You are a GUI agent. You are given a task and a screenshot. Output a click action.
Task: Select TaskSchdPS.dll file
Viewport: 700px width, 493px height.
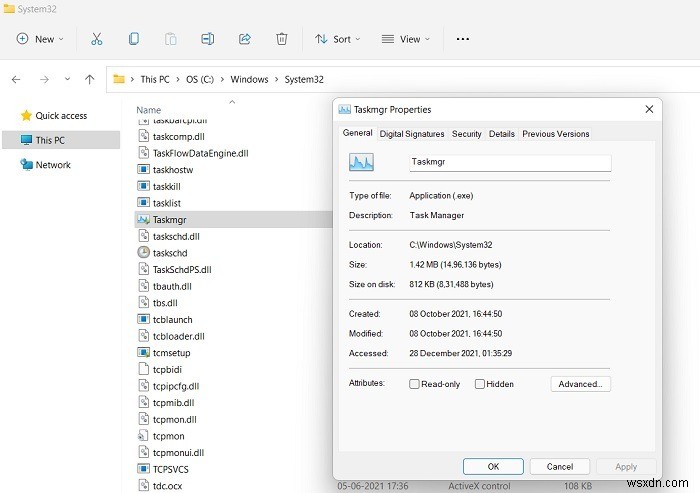(x=182, y=270)
